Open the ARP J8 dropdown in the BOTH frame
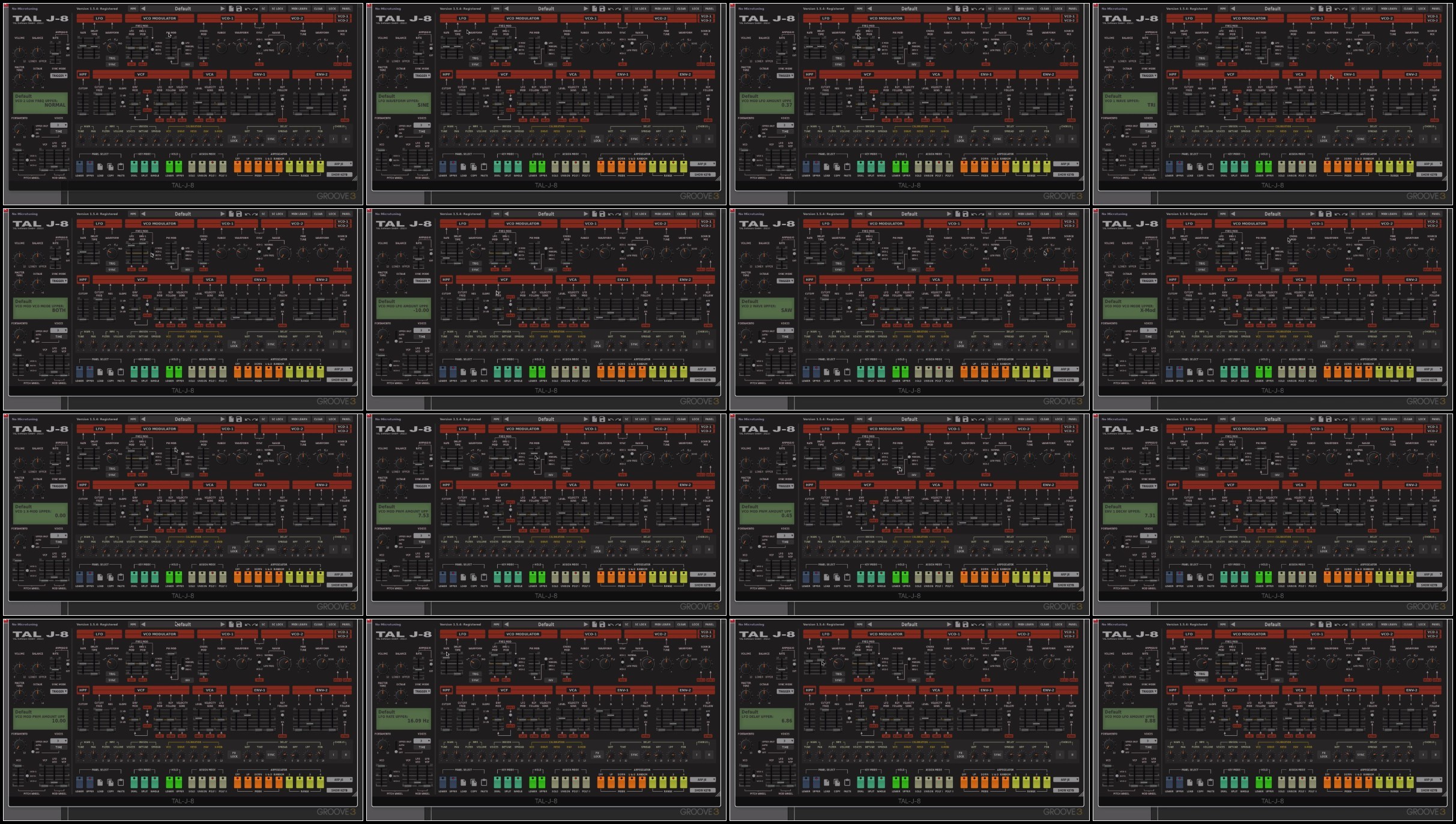The width and height of the screenshot is (1456, 824). (339, 369)
